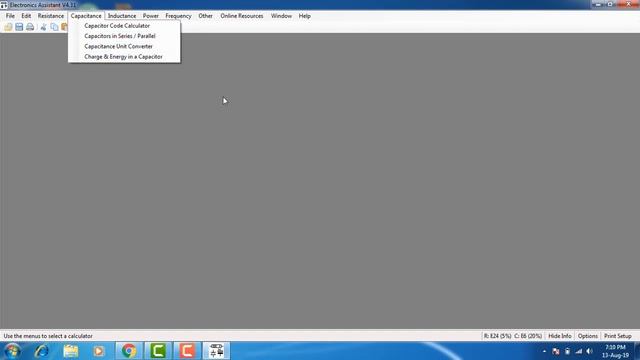Open Windows Explorer folder taskbar icon

point(71,351)
